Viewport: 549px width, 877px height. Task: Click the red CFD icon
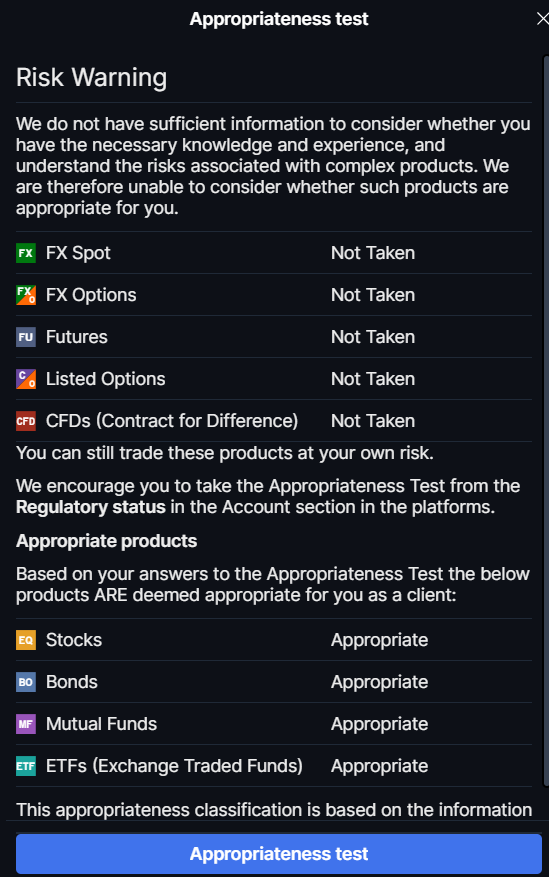click(x=26, y=421)
